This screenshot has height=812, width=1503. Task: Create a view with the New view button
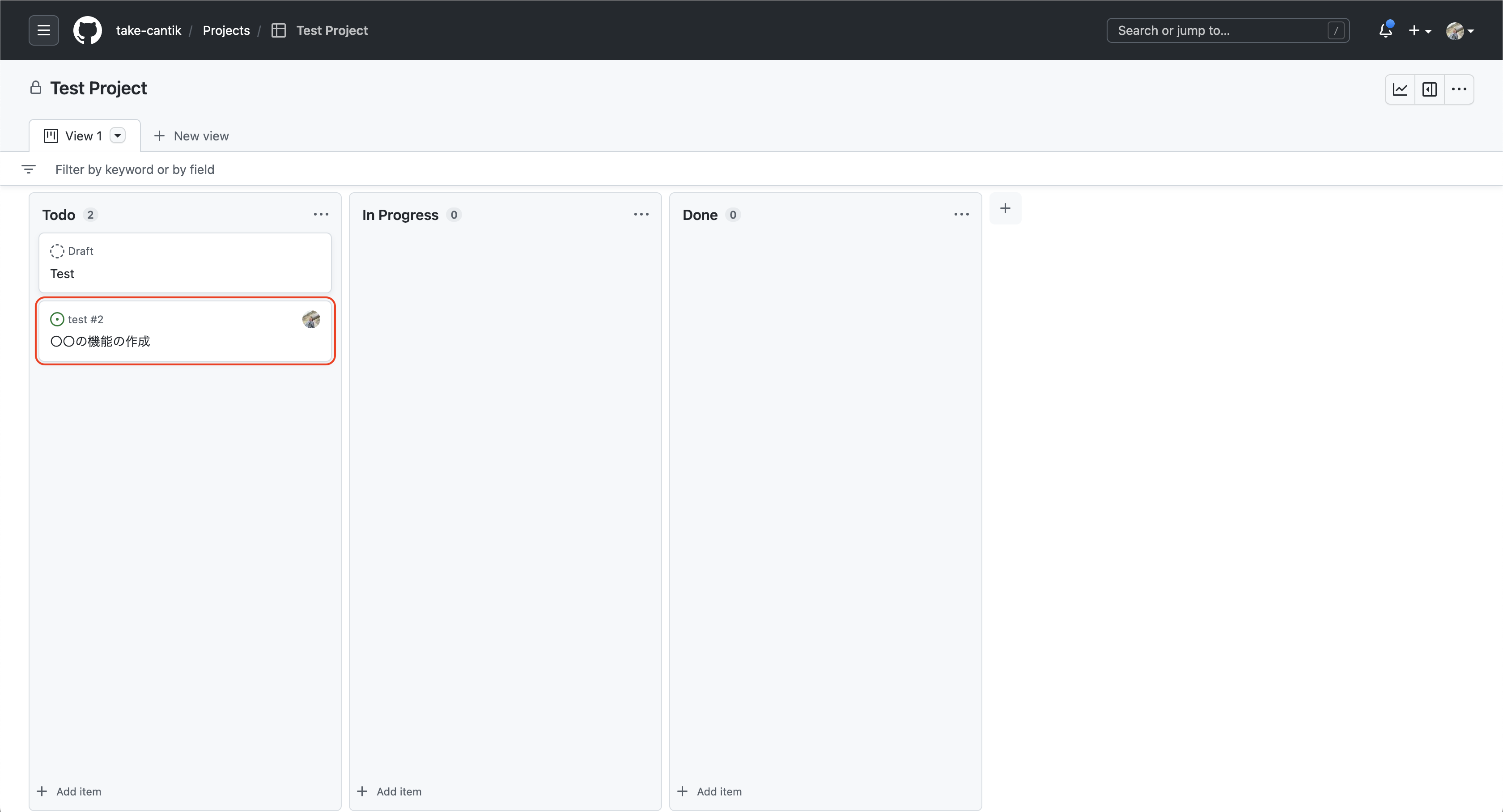pos(191,135)
